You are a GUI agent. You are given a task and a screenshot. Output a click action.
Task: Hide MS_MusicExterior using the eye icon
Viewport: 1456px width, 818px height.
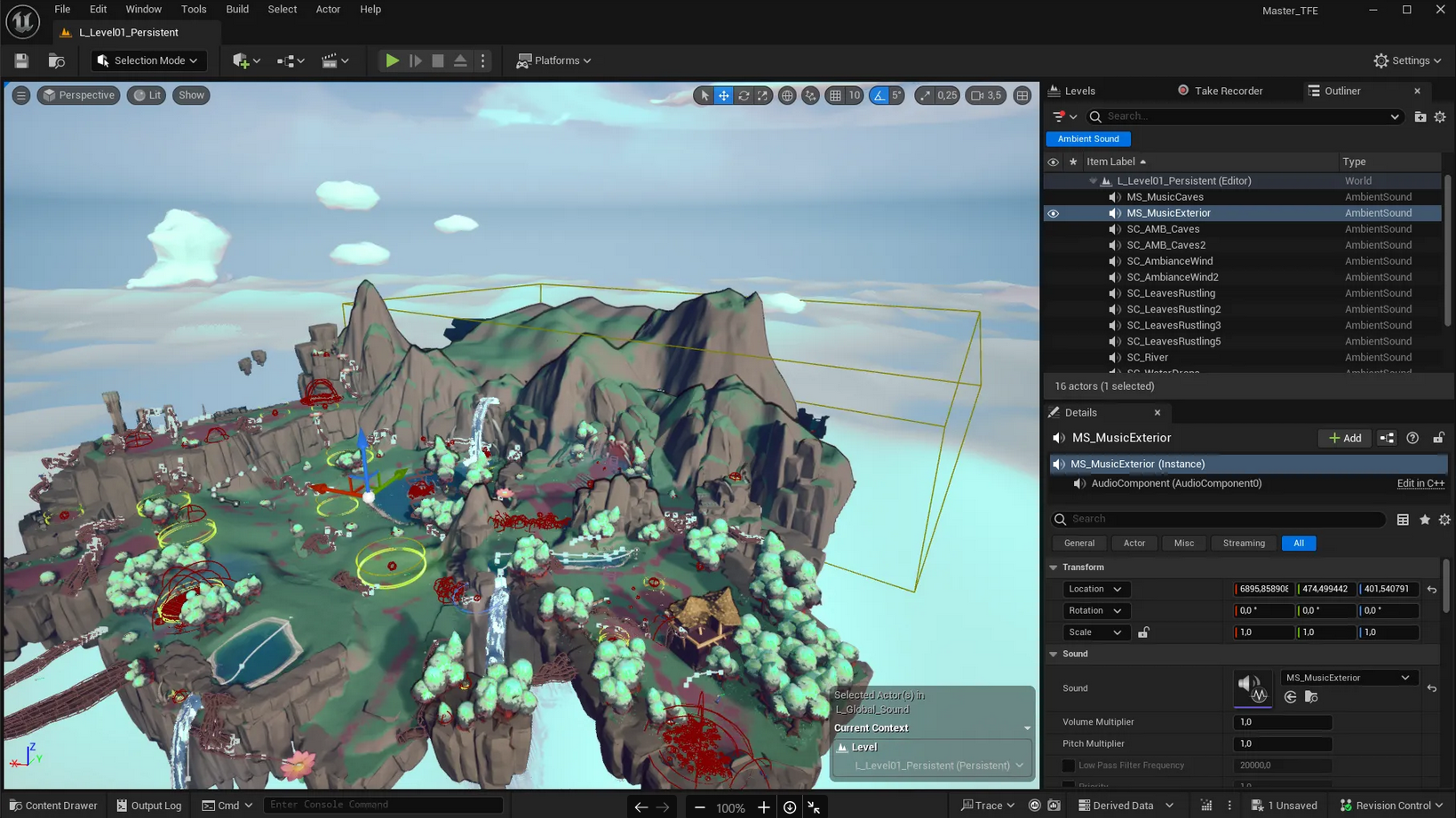pyautogui.click(x=1053, y=213)
